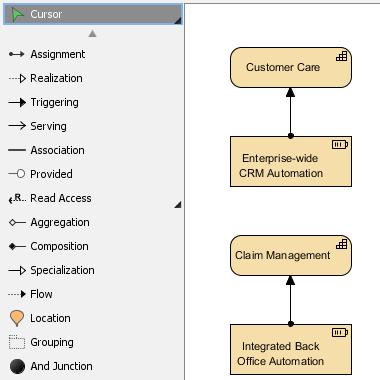Click the Enterprise-wide CRM Automation resource box

(x=291, y=161)
